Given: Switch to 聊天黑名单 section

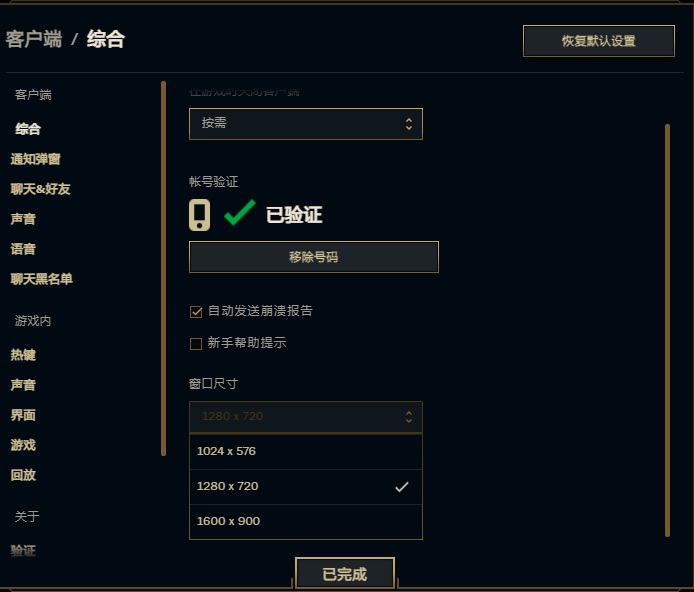Looking at the screenshot, I should tap(42, 279).
